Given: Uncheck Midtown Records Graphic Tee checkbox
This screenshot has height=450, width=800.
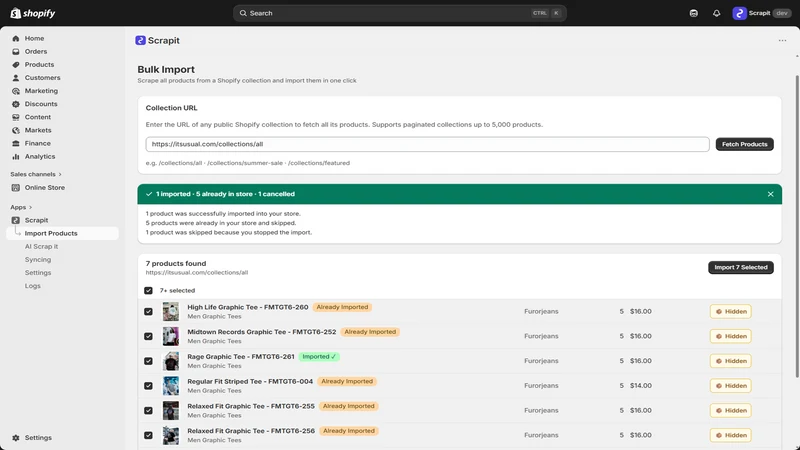Looking at the screenshot, I should click(148, 337).
